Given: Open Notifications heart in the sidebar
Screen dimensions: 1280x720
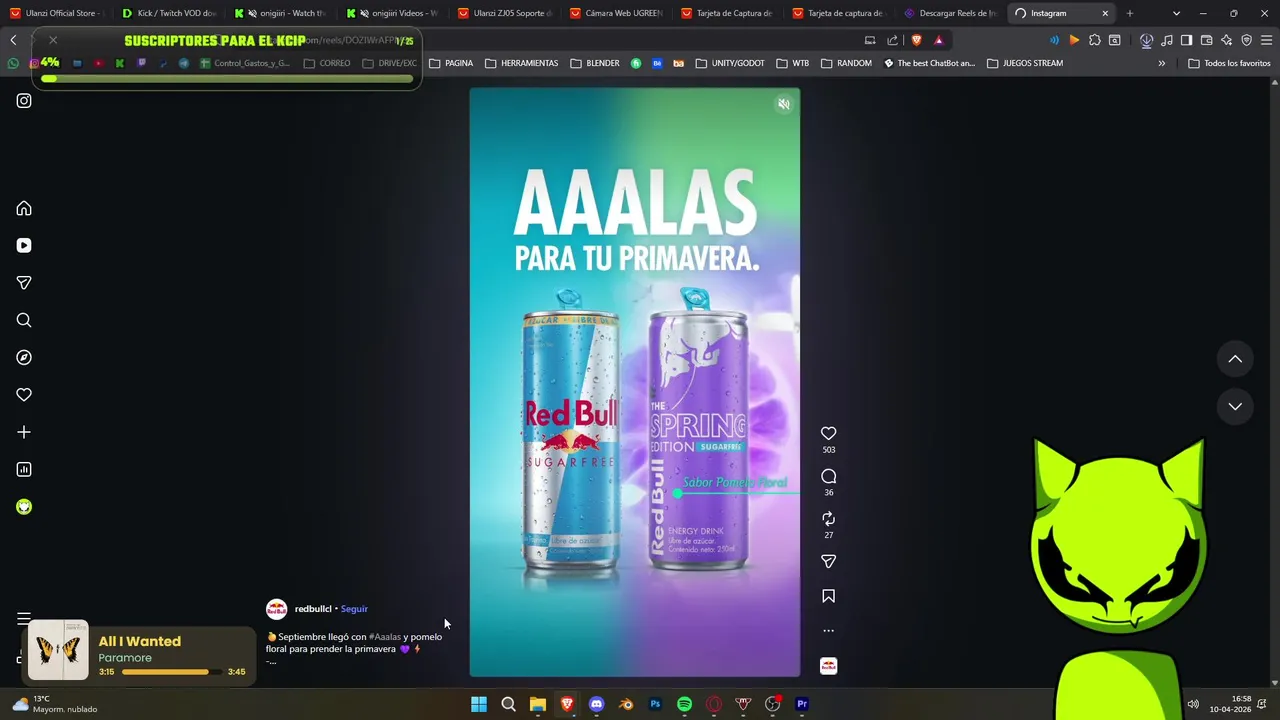Looking at the screenshot, I should pos(24,395).
